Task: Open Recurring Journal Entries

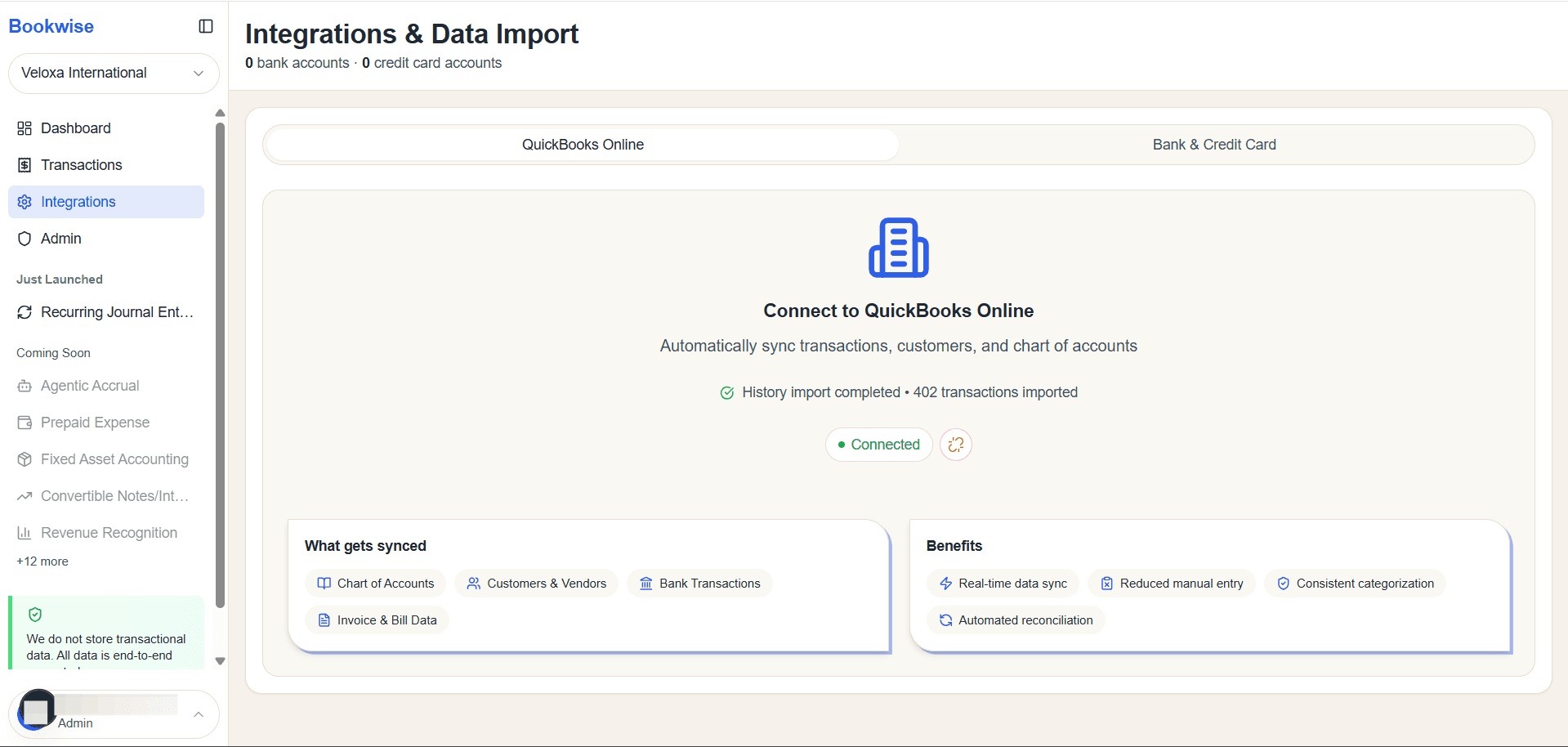Action: click(106, 312)
